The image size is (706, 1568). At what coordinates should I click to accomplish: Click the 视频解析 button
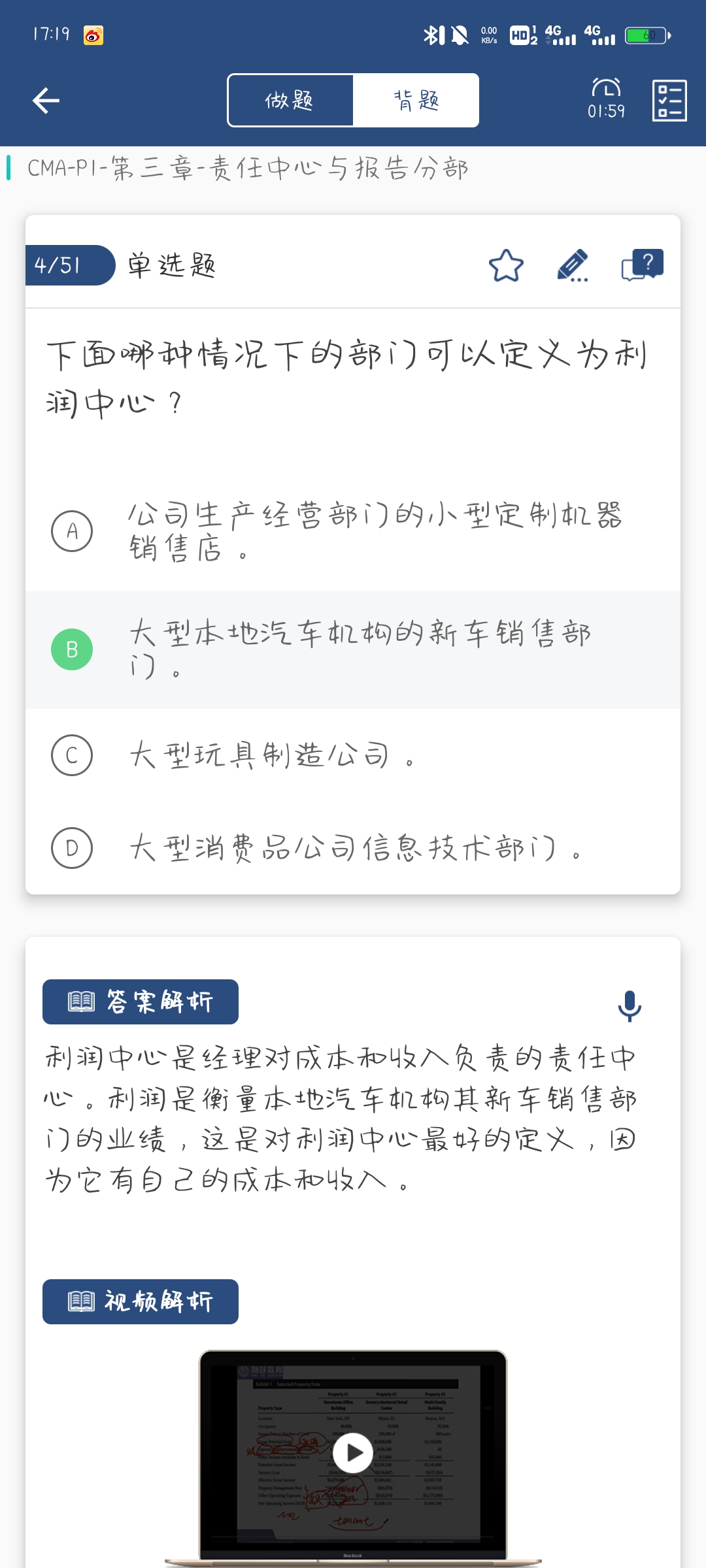tap(141, 1301)
